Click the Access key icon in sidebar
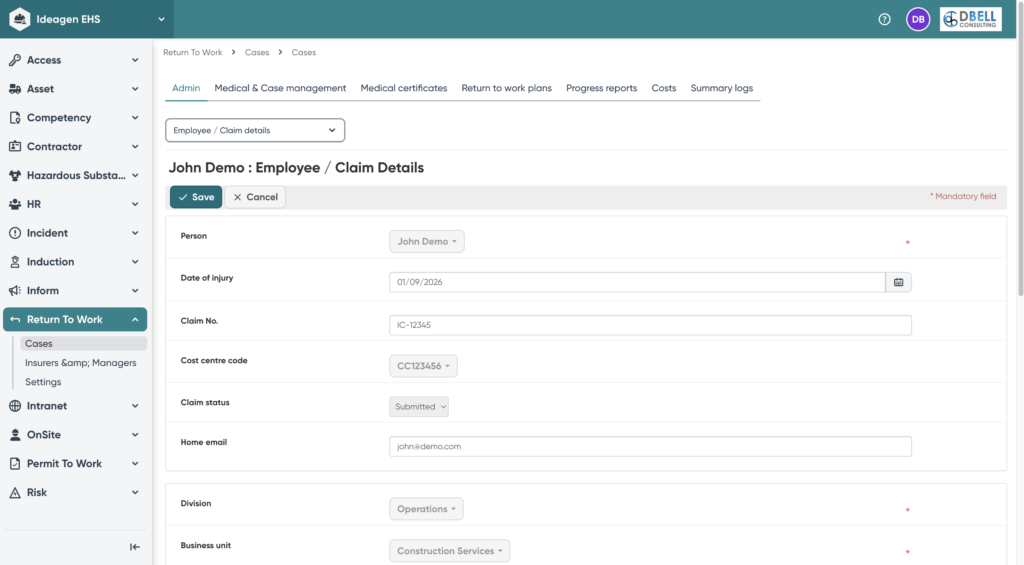This screenshot has width=1024, height=565. coord(14,60)
